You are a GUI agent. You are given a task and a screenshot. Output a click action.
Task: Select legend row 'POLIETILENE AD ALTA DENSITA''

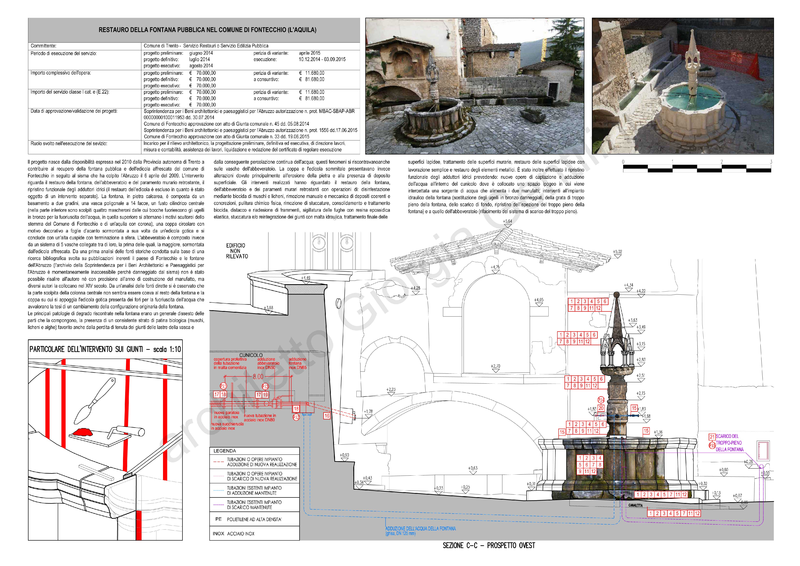[x=255, y=519]
